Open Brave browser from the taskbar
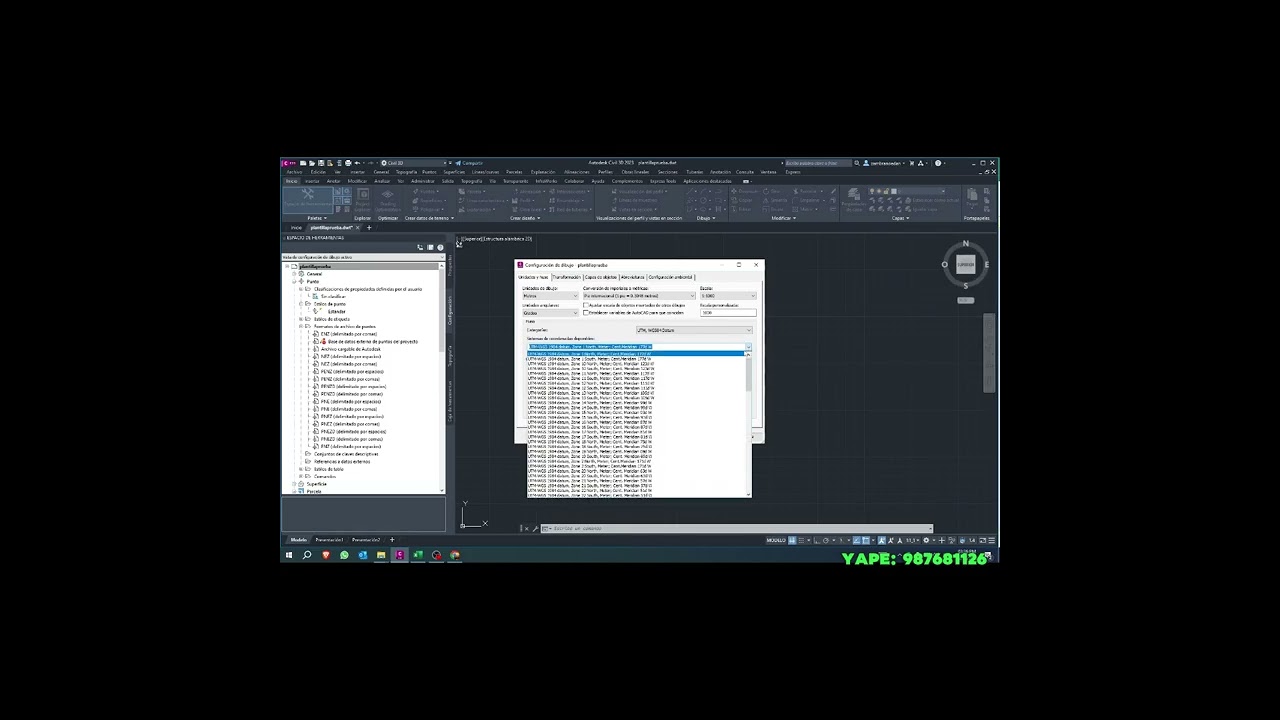This screenshot has width=1280, height=720. click(x=326, y=555)
